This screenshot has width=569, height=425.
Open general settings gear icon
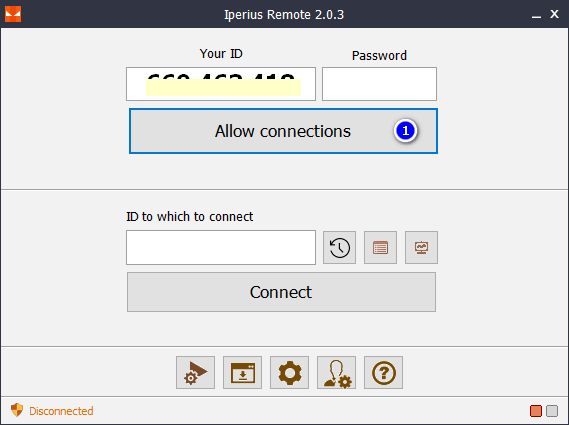290,372
